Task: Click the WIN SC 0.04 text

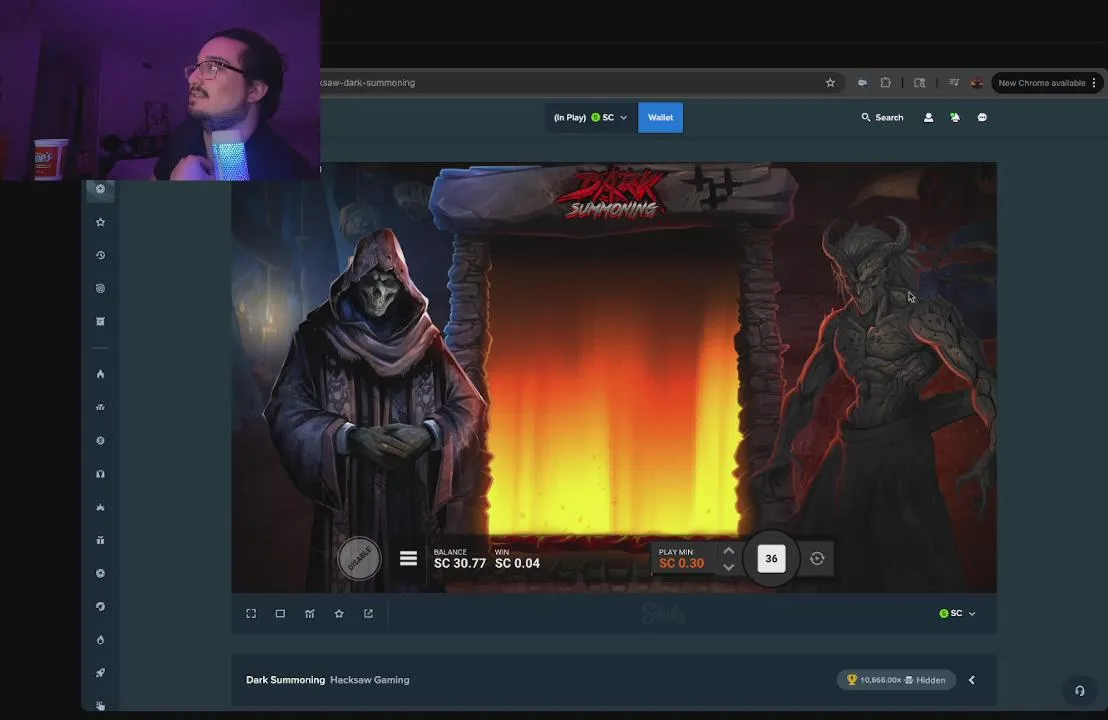Action: (x=517, y=558)
